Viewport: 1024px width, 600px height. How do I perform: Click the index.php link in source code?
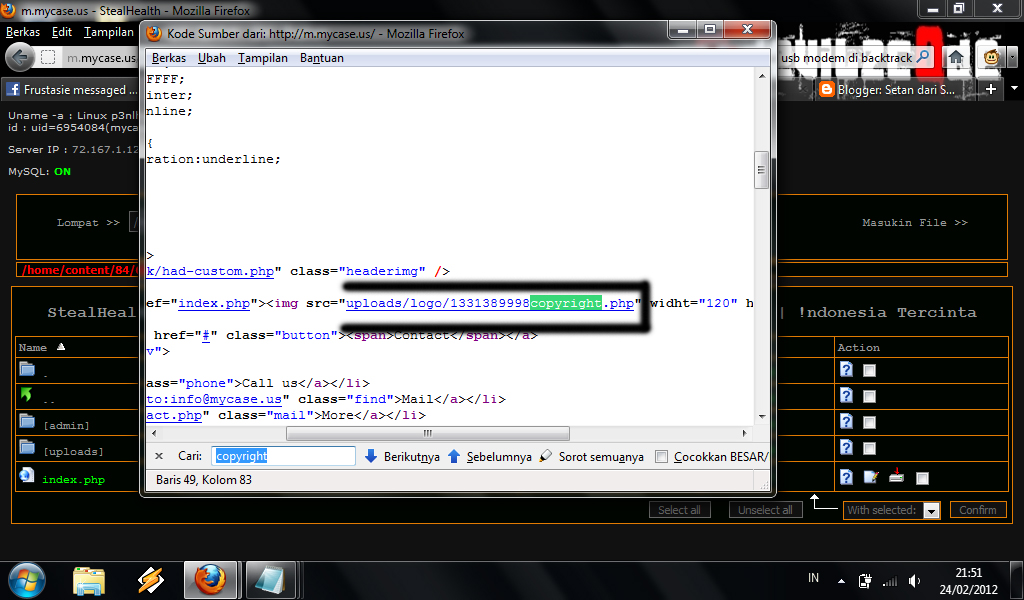[214, 303]
